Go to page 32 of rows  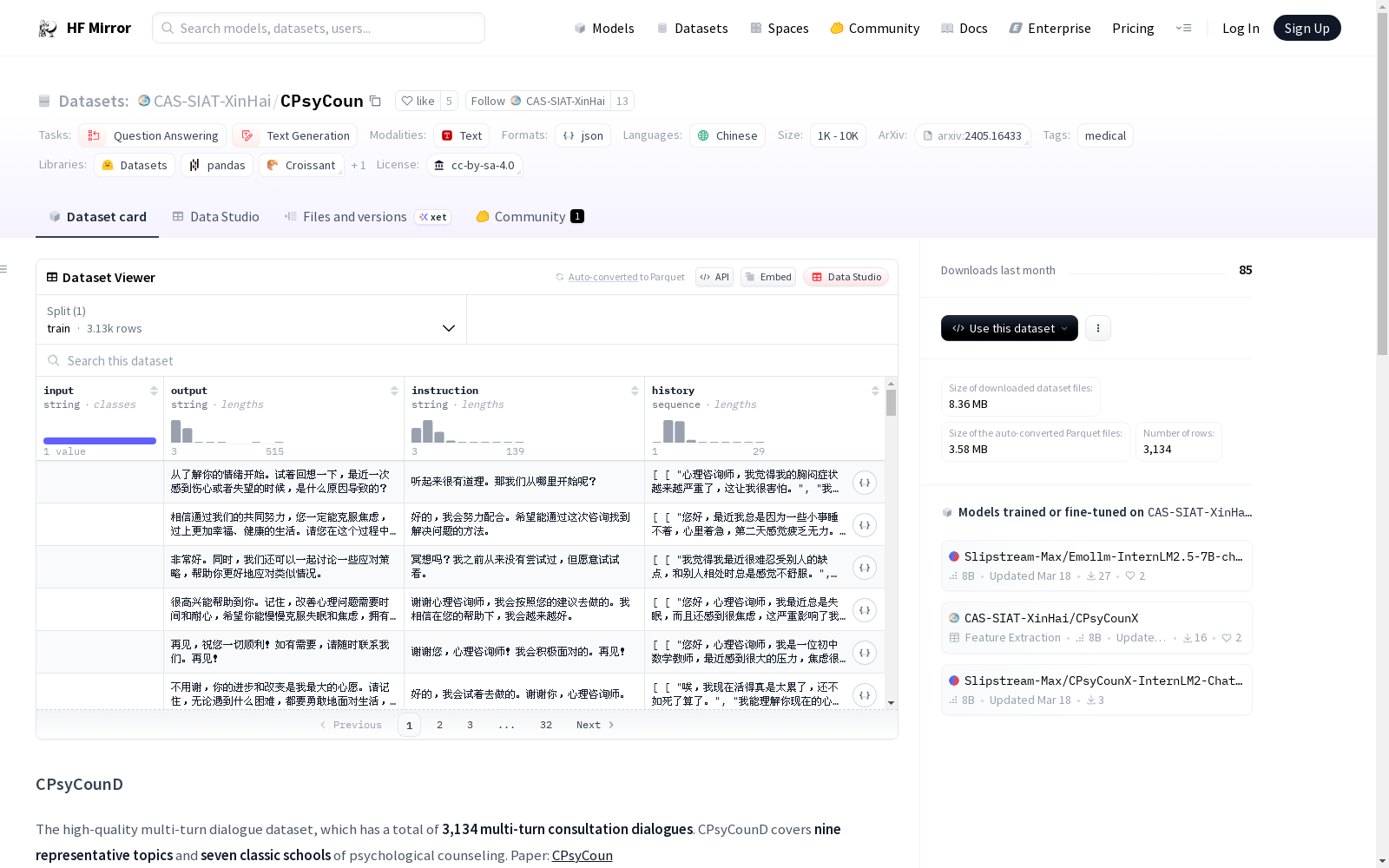coord(545,725)
